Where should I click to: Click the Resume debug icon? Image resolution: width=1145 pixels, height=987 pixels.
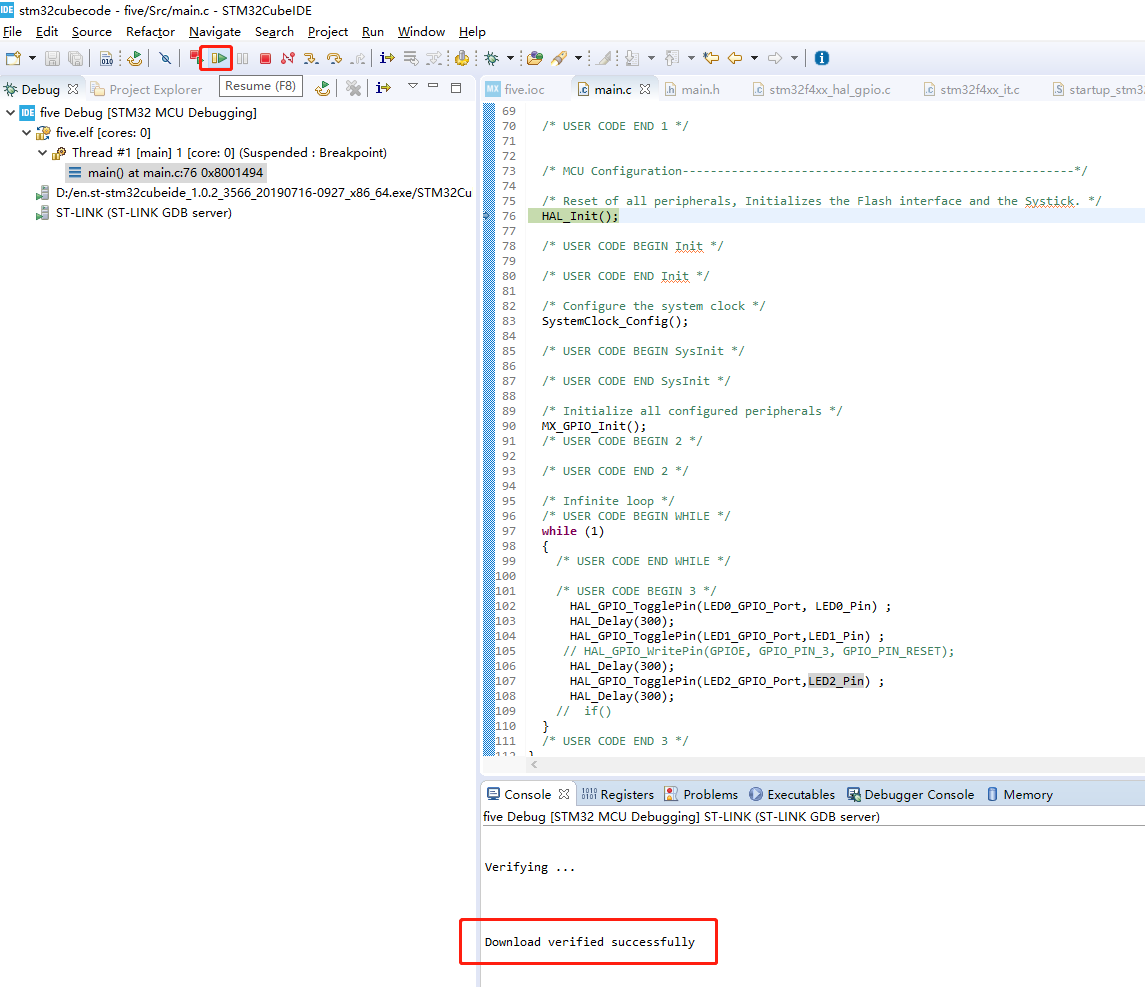click(218, 57)
